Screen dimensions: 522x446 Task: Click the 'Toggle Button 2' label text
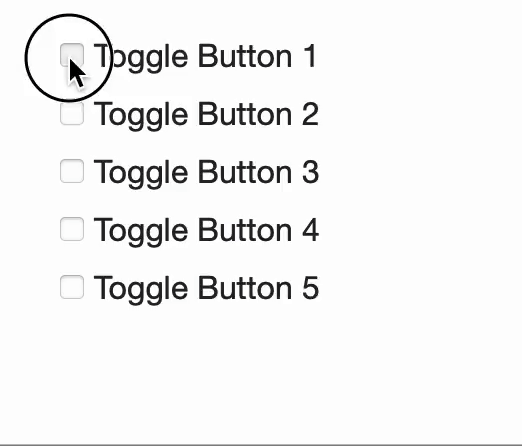tap(206, 115)
